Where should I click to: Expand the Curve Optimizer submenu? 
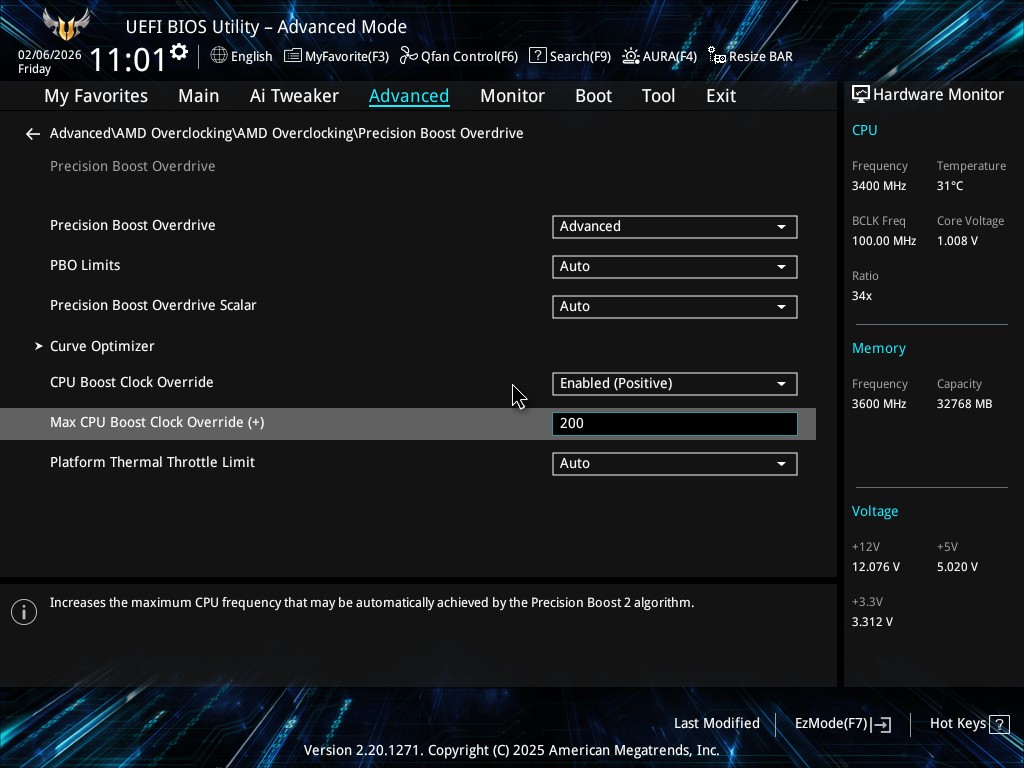click(102, 346)
